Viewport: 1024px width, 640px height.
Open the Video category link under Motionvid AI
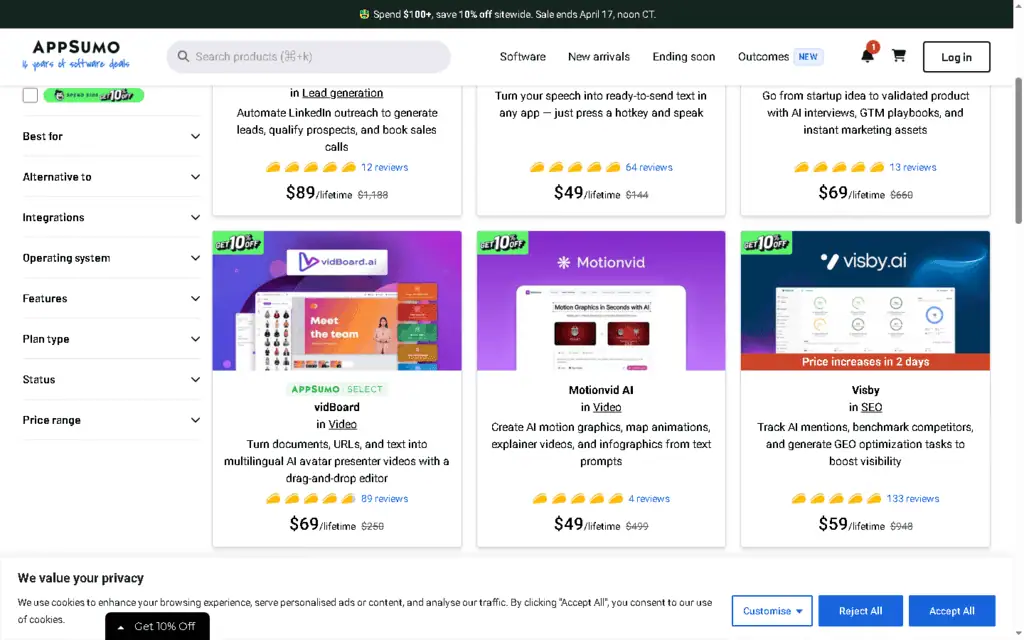tap(607, 408)
